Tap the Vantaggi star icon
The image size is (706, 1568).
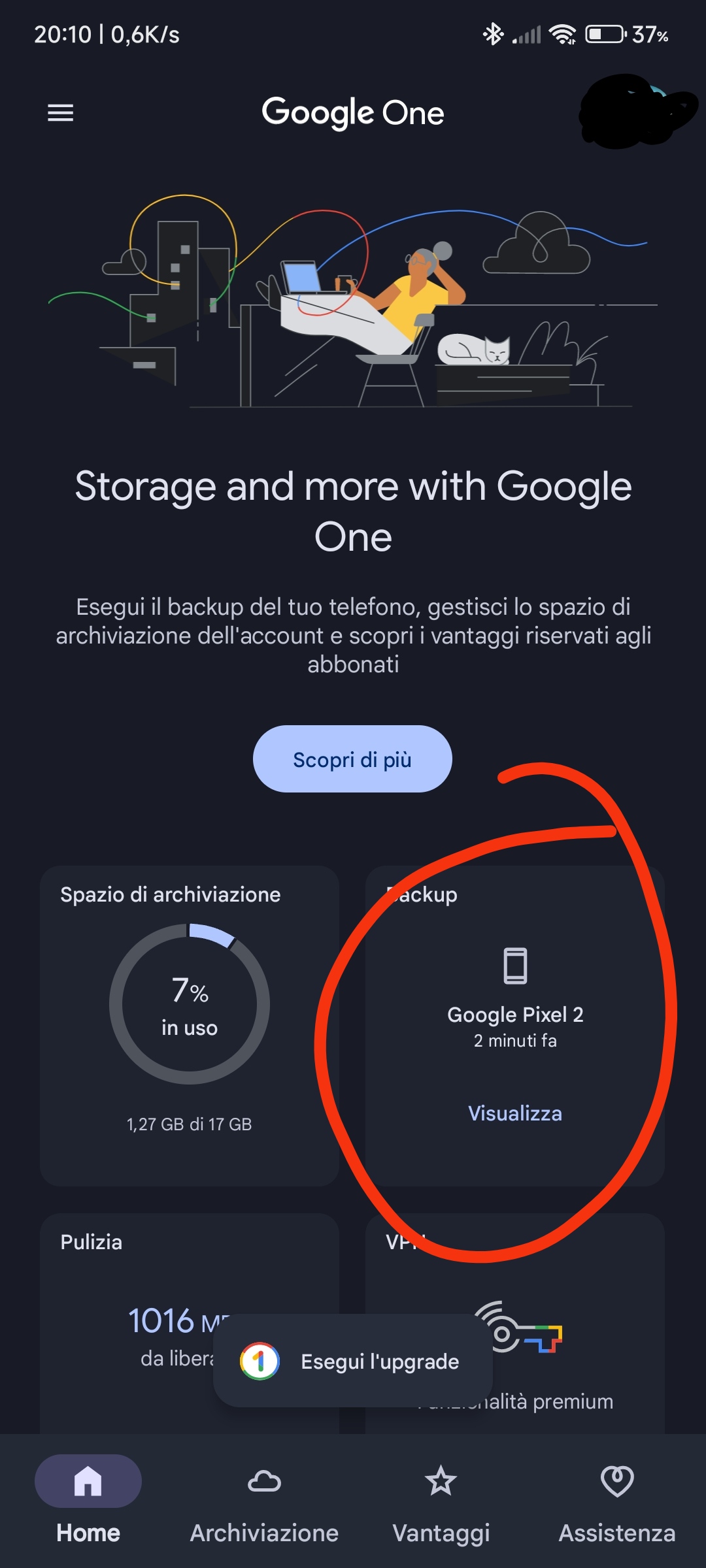click(441, 1480)
